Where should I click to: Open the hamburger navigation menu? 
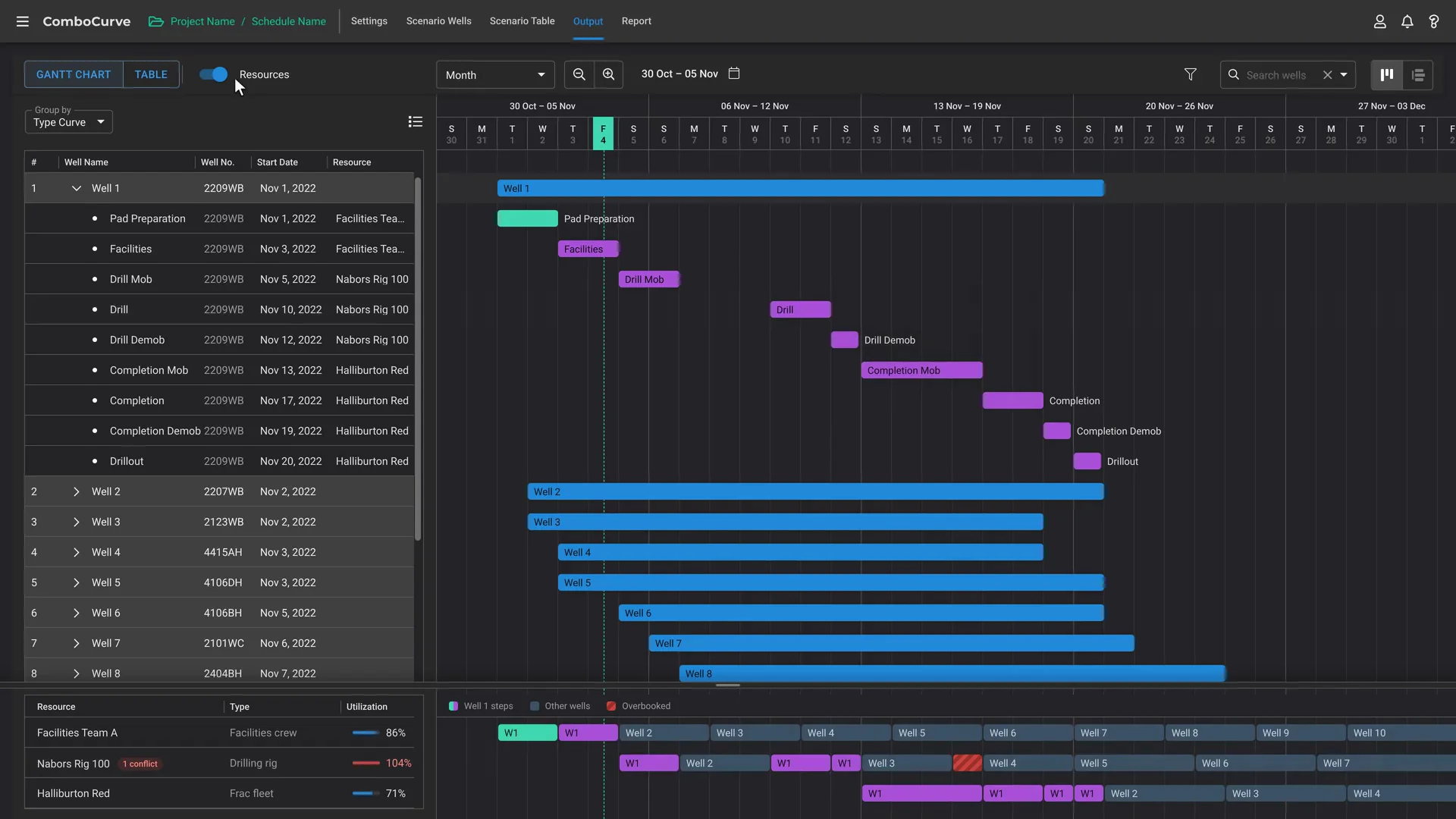pyautogui.click(x=23, y=21)
